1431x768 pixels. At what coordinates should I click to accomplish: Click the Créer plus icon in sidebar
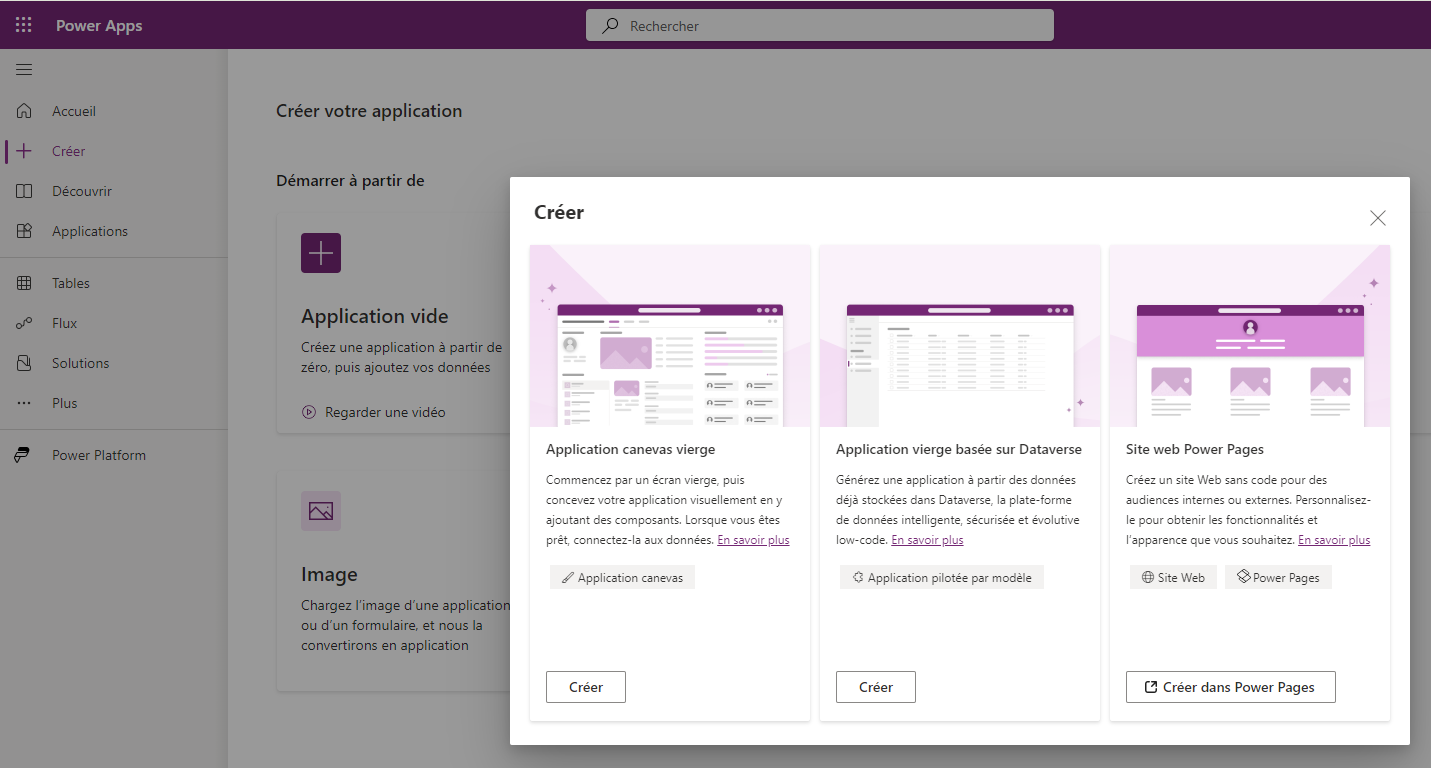(23, 150)
